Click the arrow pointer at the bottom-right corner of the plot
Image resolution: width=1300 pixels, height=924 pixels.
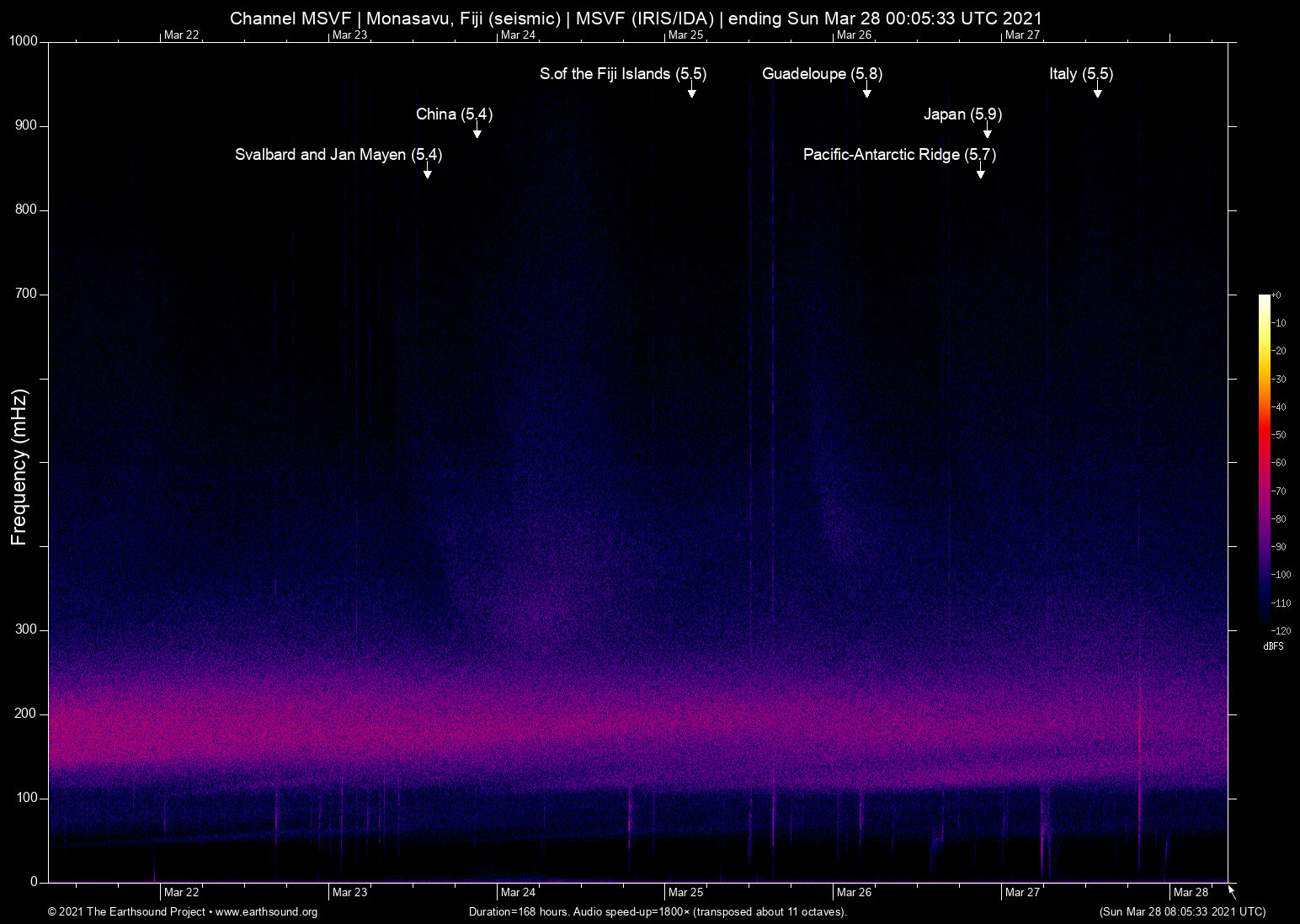(1232, 891)
